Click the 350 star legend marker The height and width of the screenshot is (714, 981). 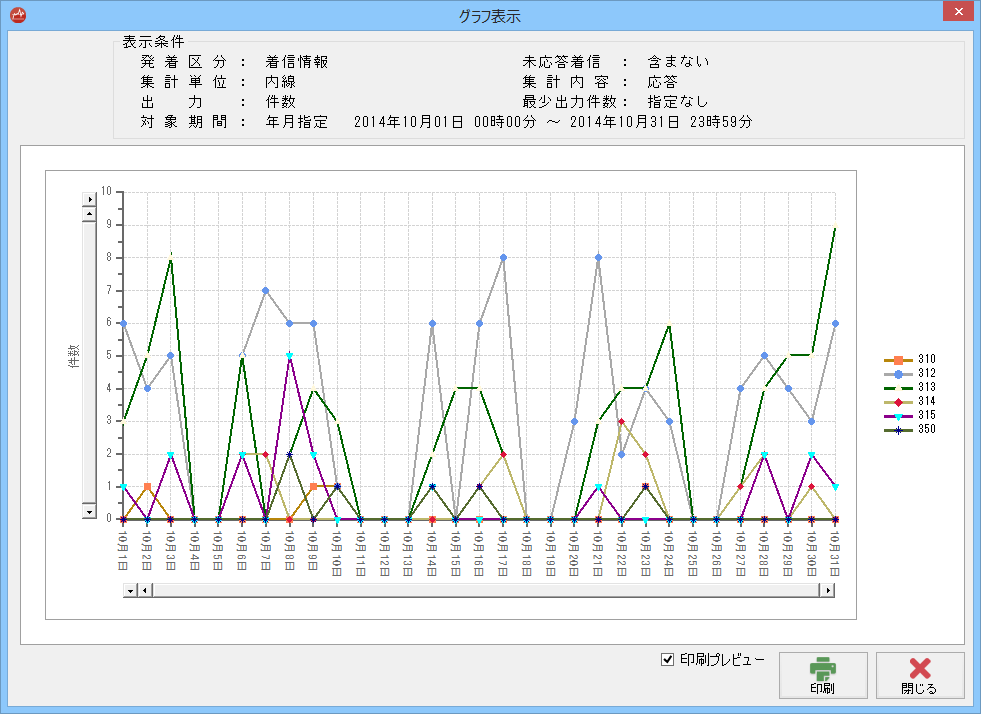(x=897, y=430)
